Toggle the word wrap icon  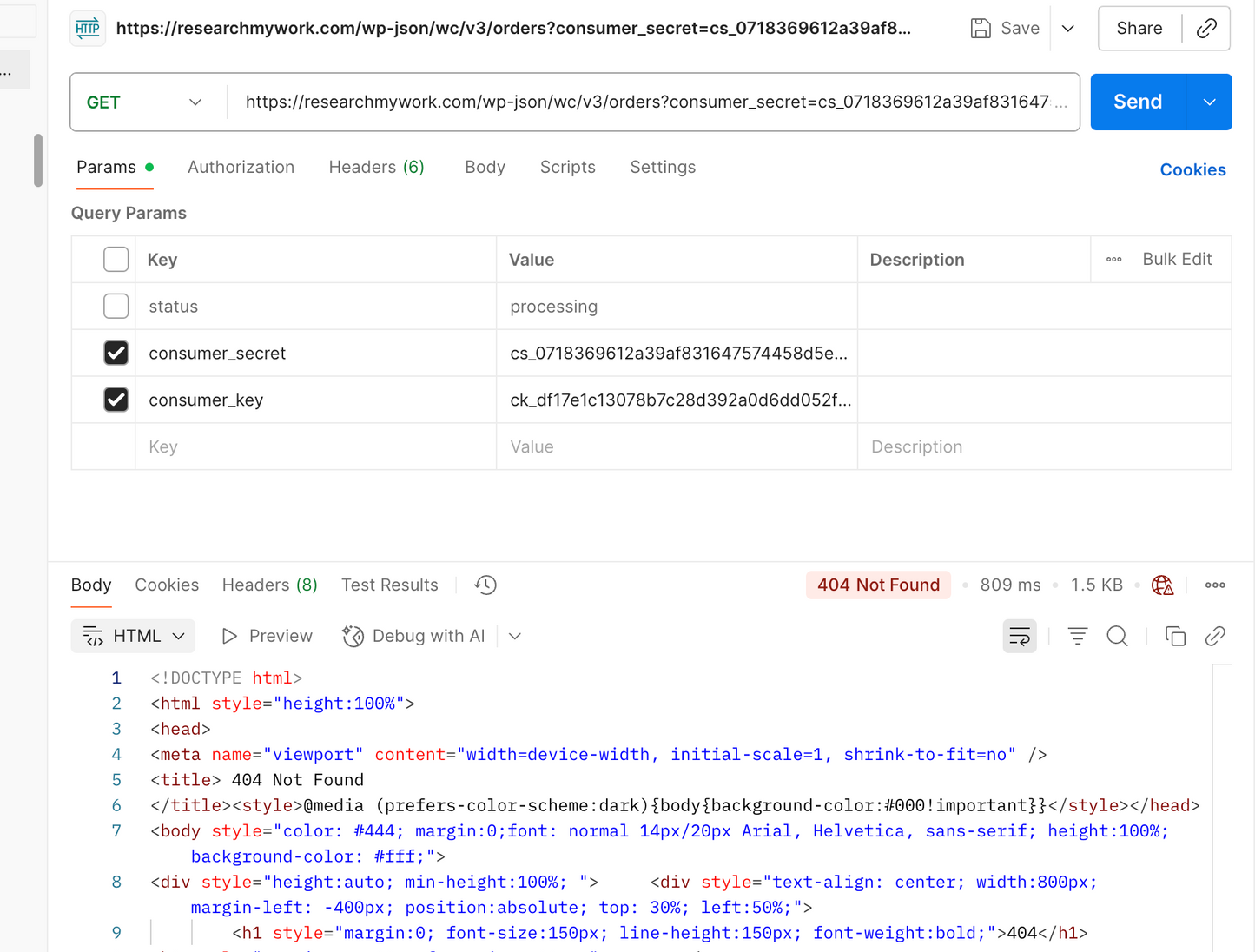(1020, 636)
